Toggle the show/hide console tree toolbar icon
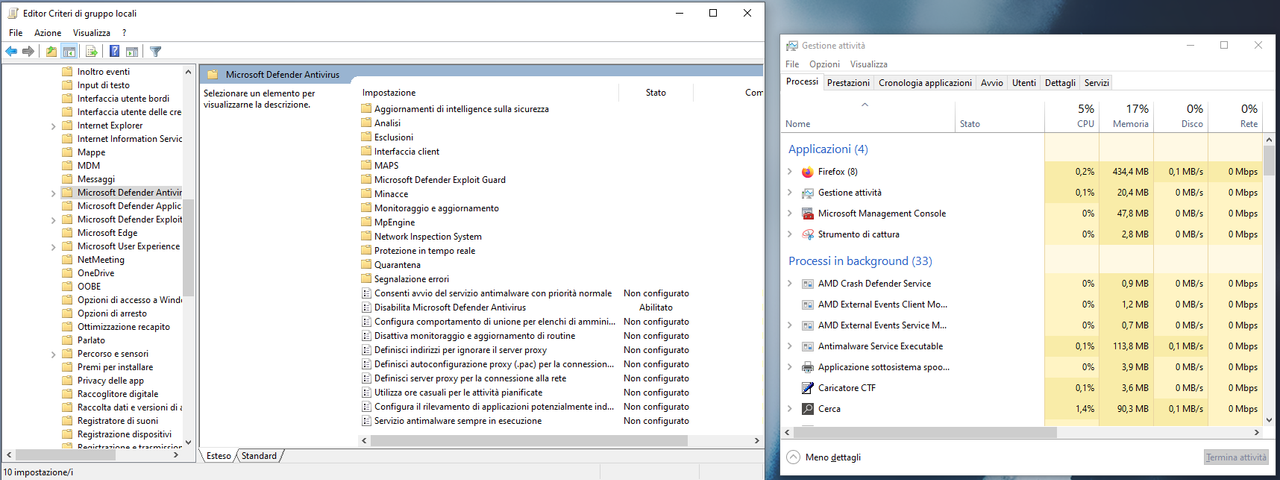Screen dimensions: 1280x480 pos(69,51)
